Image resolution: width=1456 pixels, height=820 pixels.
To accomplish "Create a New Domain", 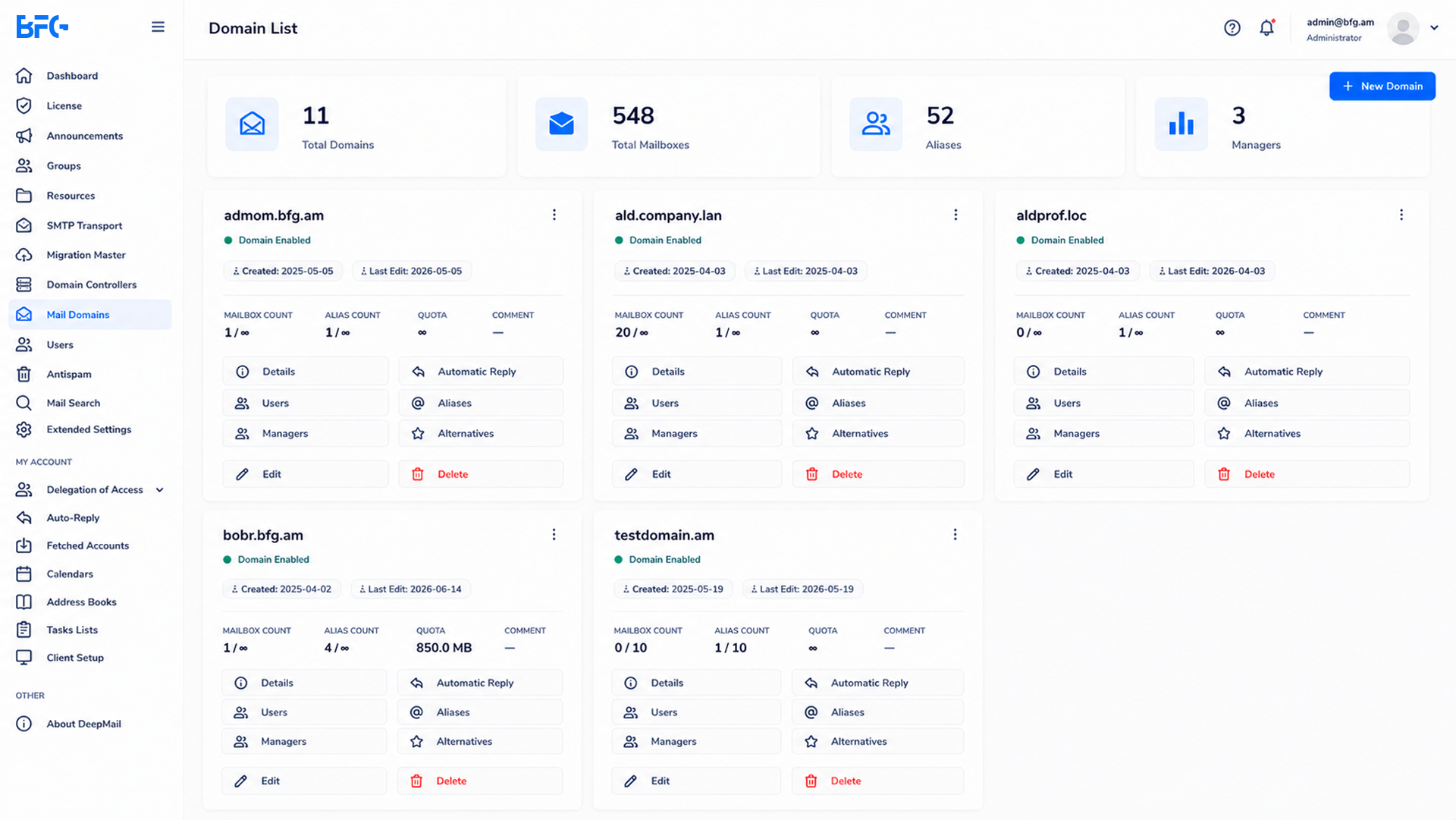I will tap(1382, 86).
